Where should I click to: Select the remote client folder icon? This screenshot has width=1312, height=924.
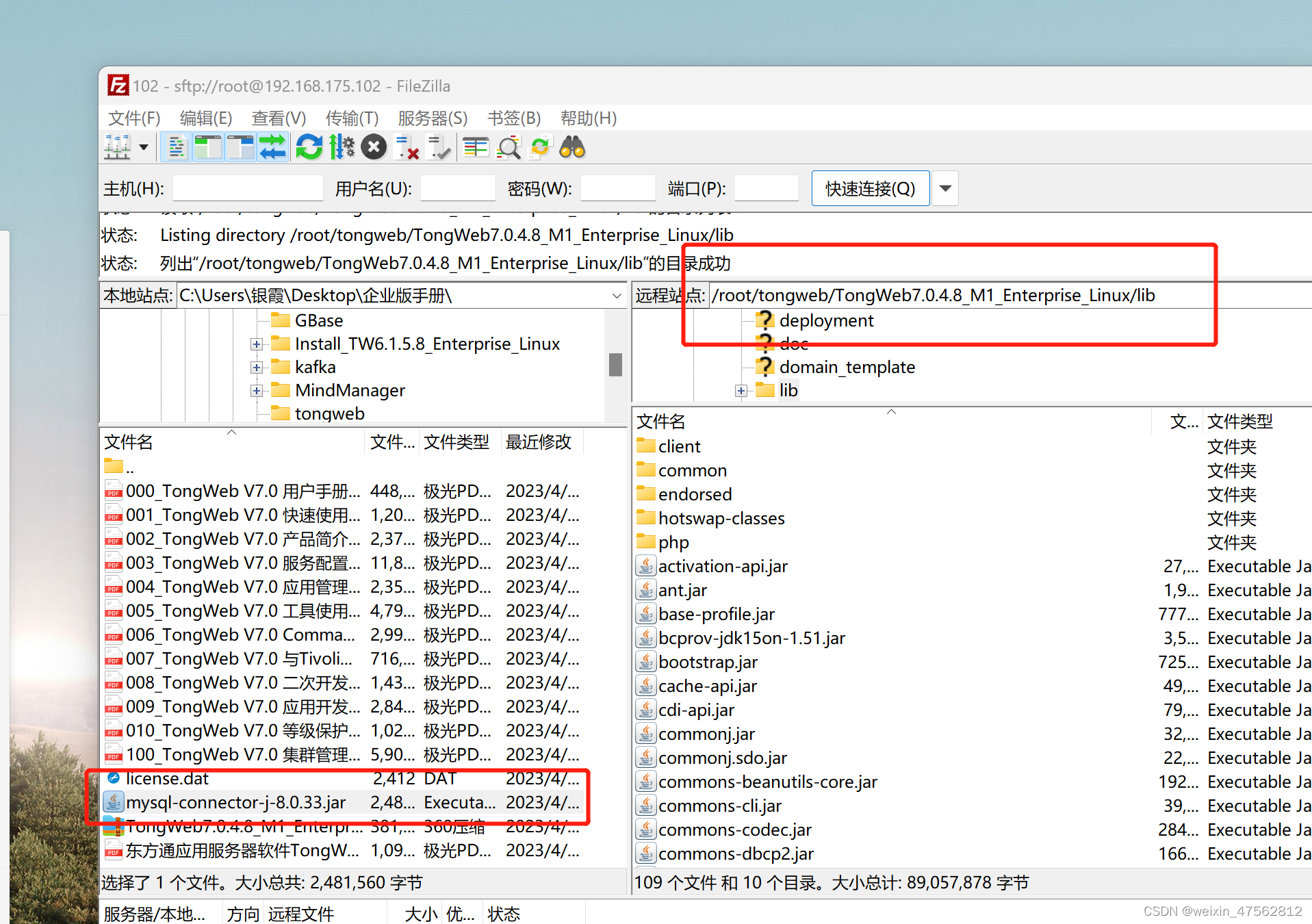point(645,446)
